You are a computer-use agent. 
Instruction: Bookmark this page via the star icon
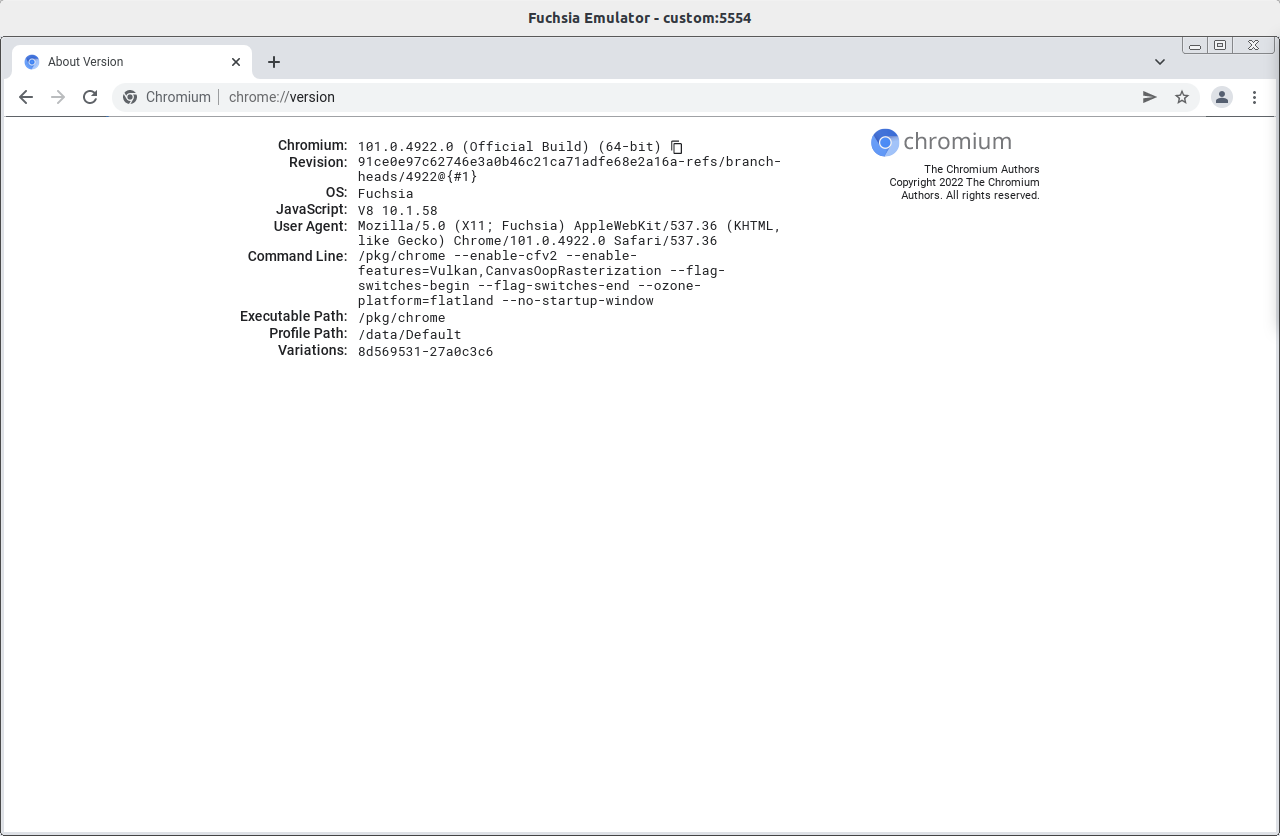pos(1182,97)
